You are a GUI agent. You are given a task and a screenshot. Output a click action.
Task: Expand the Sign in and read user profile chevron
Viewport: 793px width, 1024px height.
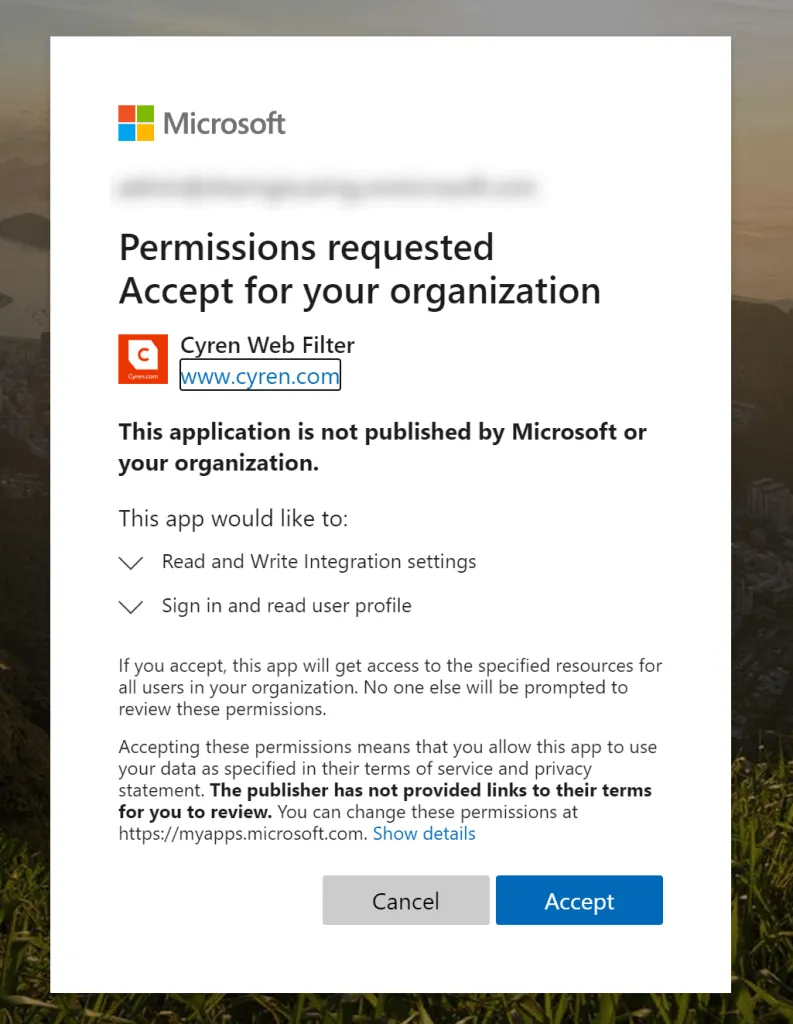[131, 607]
